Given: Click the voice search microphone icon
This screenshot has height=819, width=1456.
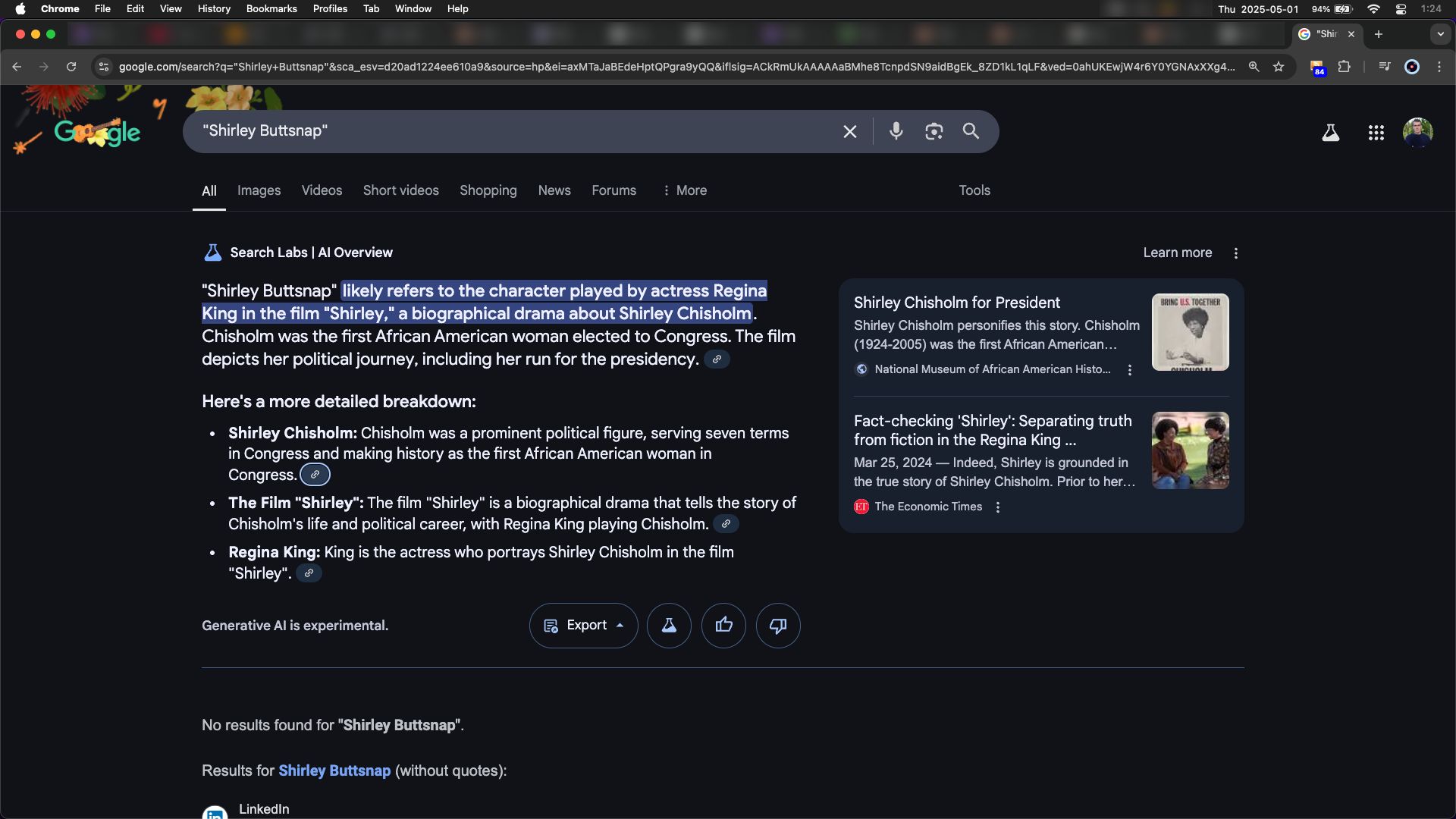Looking at the screenshot, I should click(896, 131).
